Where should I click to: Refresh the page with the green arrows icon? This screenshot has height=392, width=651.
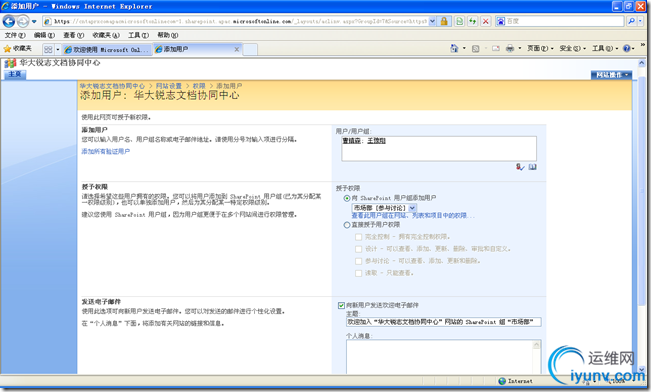[x=472, y=21]
